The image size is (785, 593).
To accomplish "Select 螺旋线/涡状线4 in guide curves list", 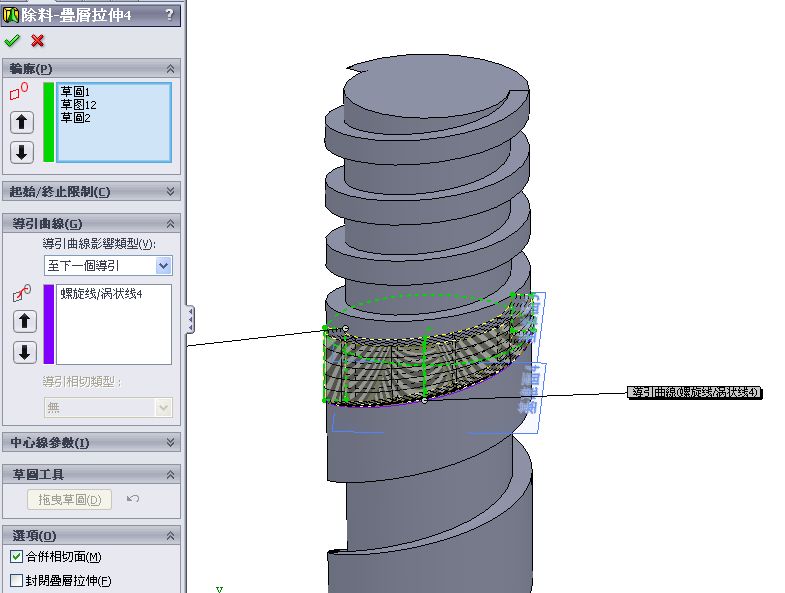I will point(102,294).
